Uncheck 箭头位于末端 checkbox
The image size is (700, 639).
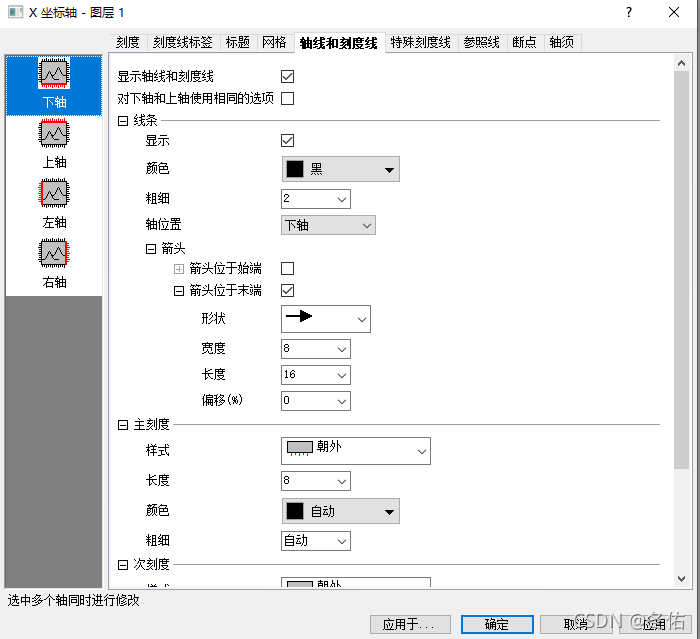pyautogui.click(x=288, y=291)
